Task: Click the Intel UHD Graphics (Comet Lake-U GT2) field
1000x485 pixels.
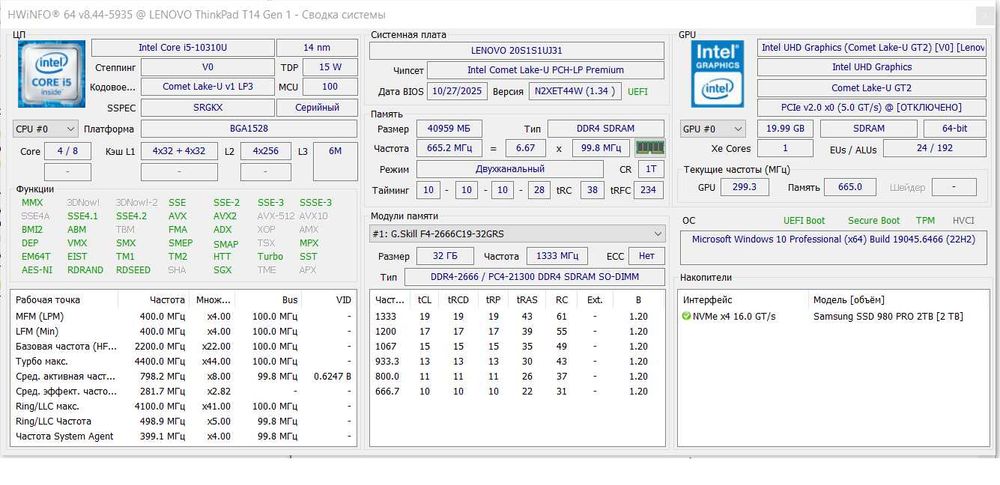Action: click(x=873, y=48)
